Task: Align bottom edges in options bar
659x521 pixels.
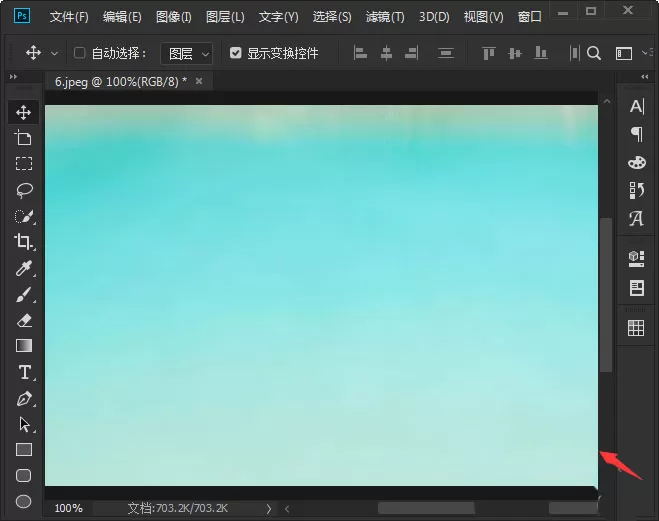Action: pyautogui.click(x=540, y=53)
